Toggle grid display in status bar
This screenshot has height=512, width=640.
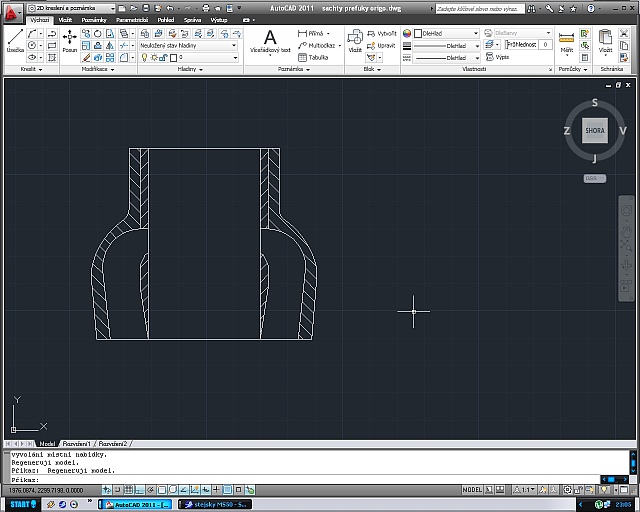point(129,490)
